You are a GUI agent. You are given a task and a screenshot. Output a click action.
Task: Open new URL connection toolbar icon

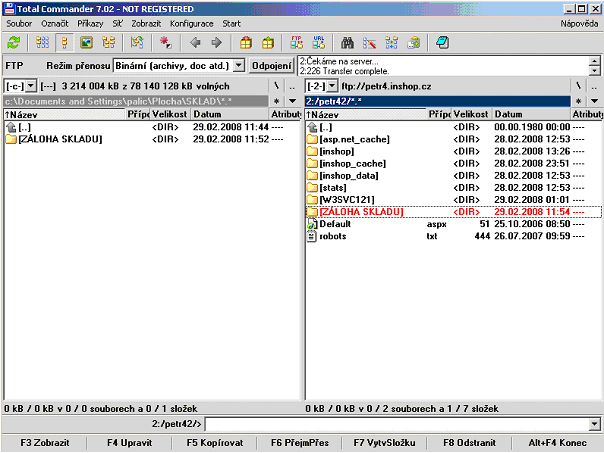point(319,42)
